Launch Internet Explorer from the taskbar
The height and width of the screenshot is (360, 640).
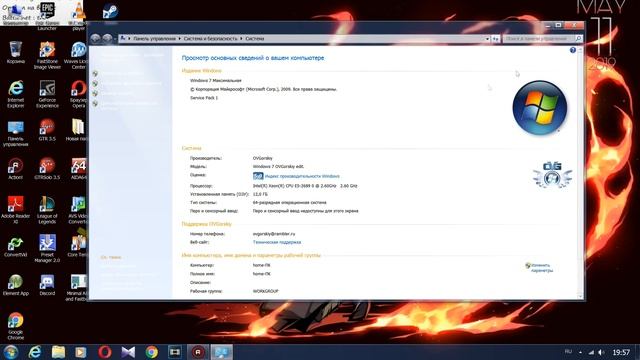(x=35, y=352)
